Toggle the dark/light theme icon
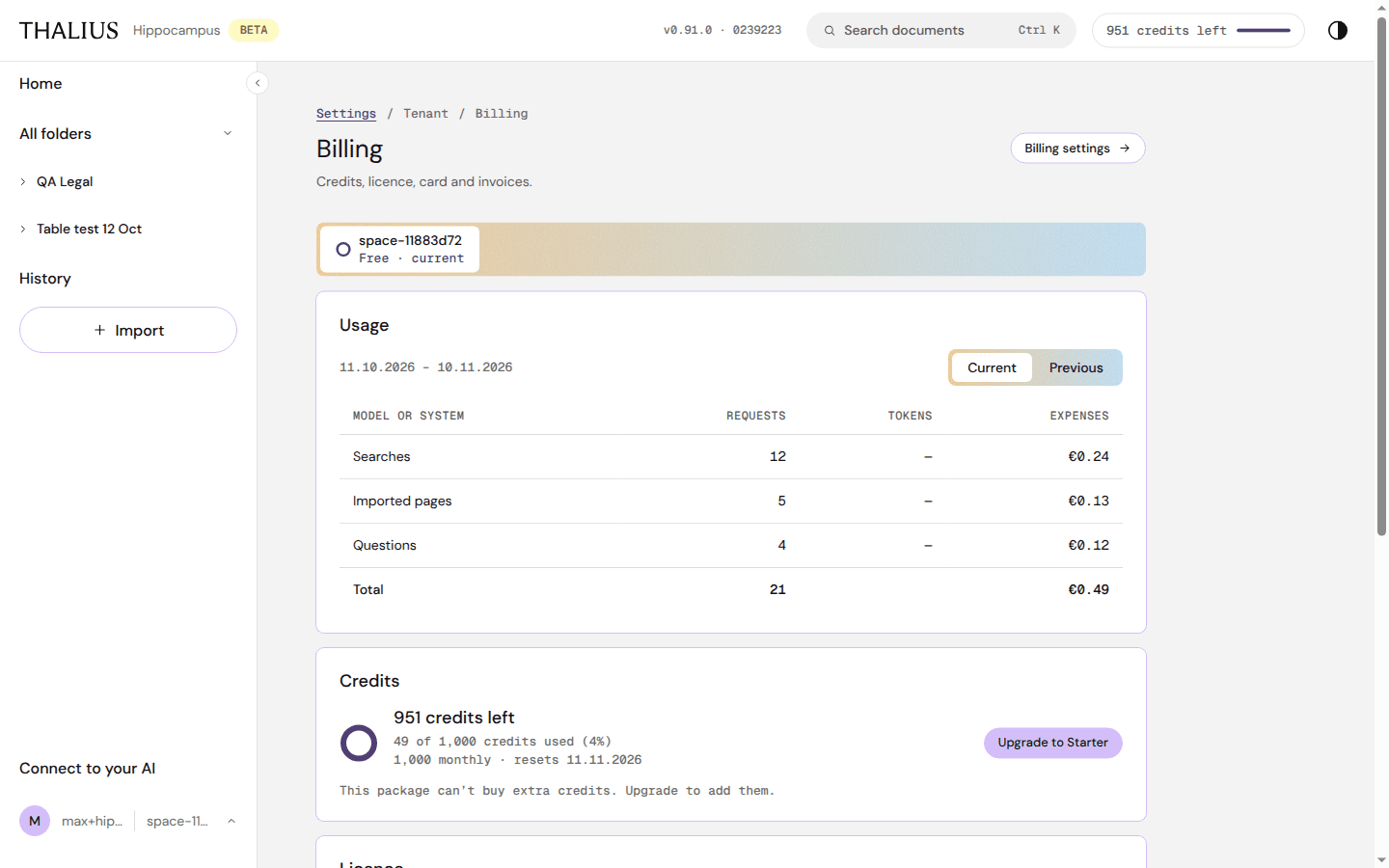Viewport: 1389px width, 868px height. pyautogui.click(x=1337, y=30)
